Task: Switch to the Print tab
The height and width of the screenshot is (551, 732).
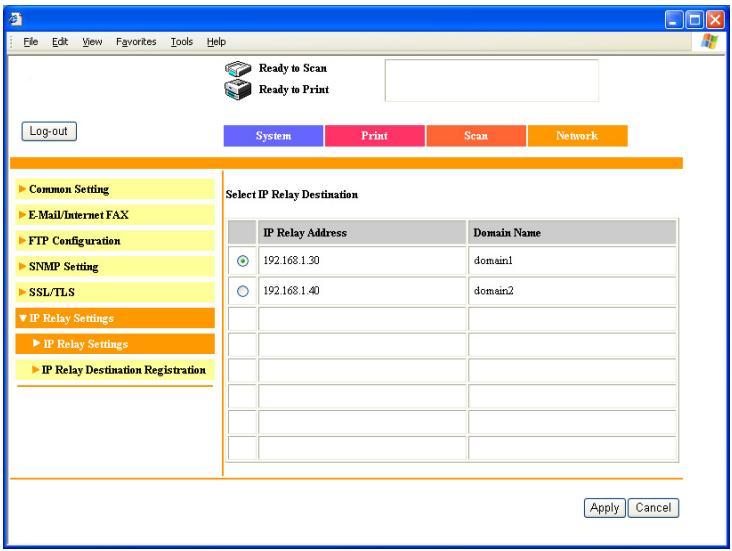Action: pos(374,135)
